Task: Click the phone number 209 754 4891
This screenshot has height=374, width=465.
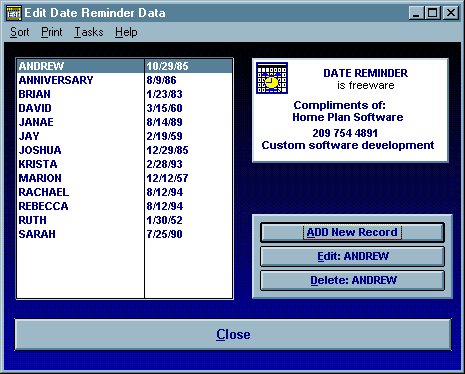Action: pyautogui.click(x=345, y=133)
